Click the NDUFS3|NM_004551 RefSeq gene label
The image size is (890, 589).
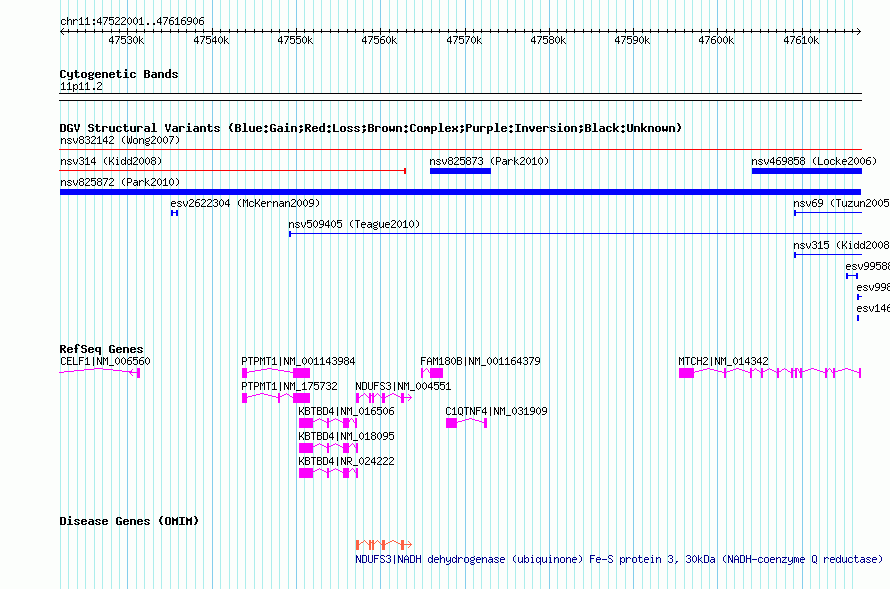[403, 386]
